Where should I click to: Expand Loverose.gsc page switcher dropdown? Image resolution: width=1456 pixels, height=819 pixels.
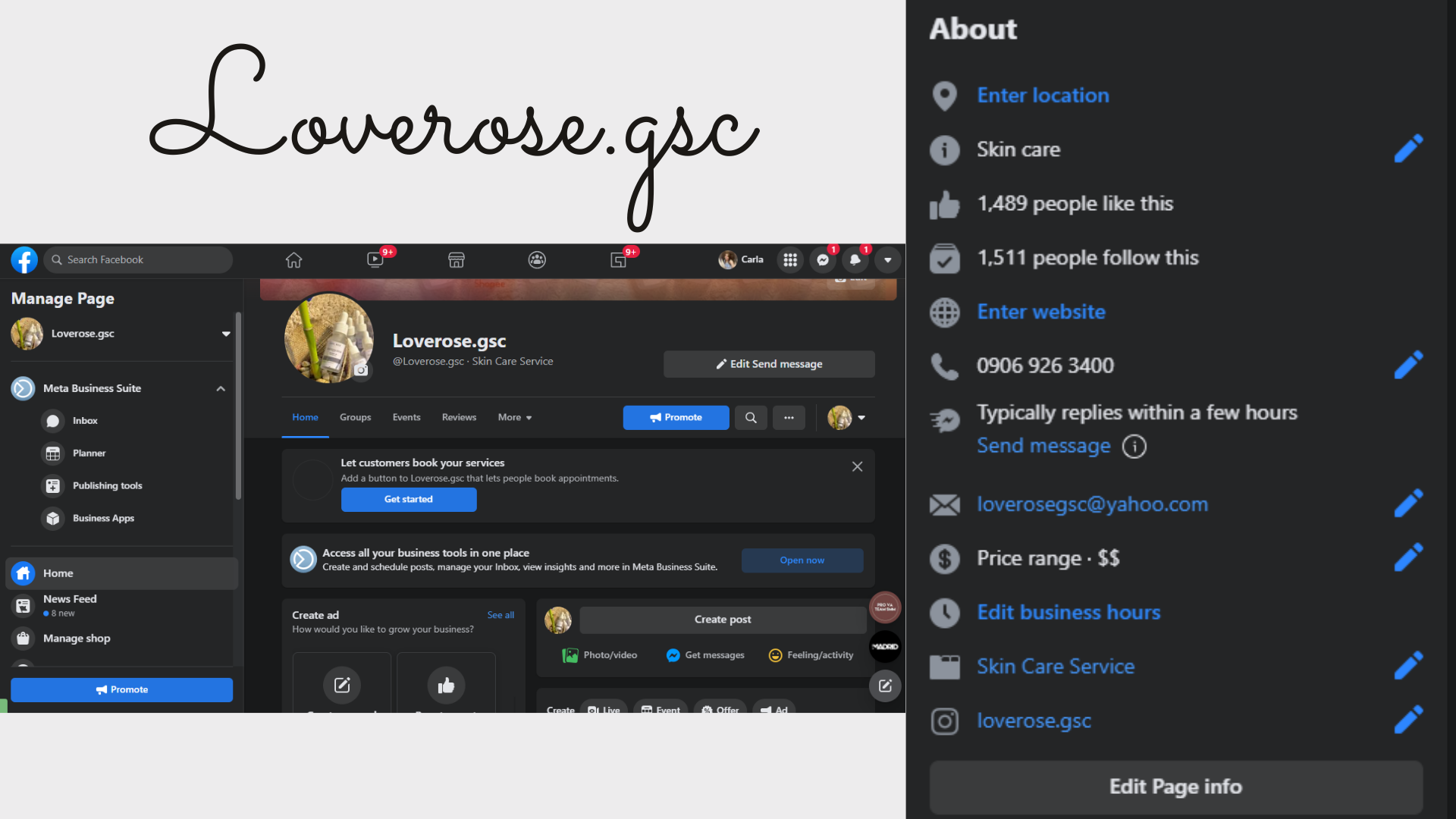click(225, 334)
